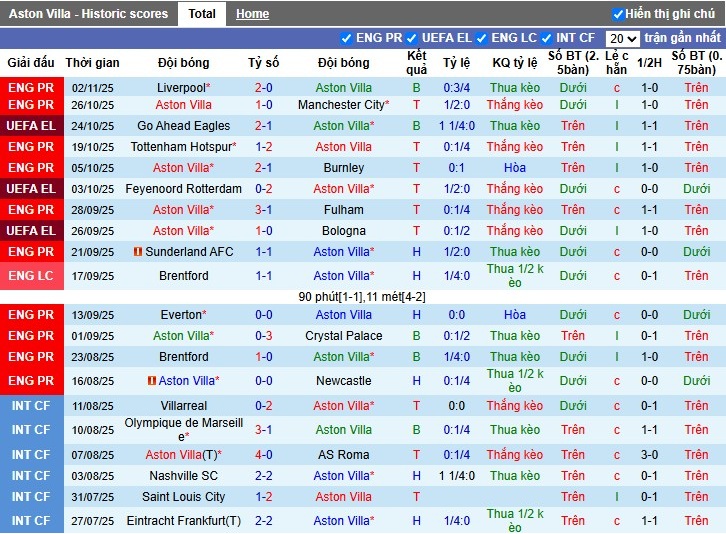
Task: Open the Feyenoord Rotterdam team page
Action: point(183,189)
